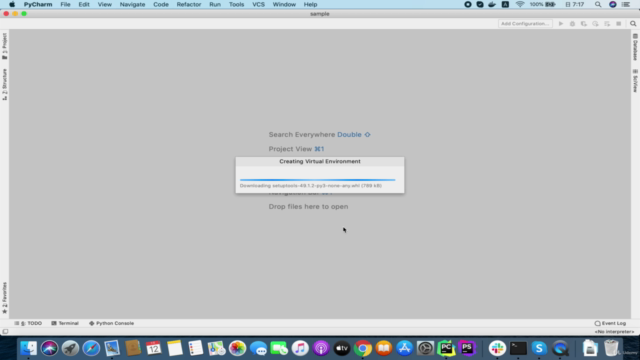This screenshot has height=360, width=640.
Task: Open Apple TV from the Dock
Action: point(342,348)
